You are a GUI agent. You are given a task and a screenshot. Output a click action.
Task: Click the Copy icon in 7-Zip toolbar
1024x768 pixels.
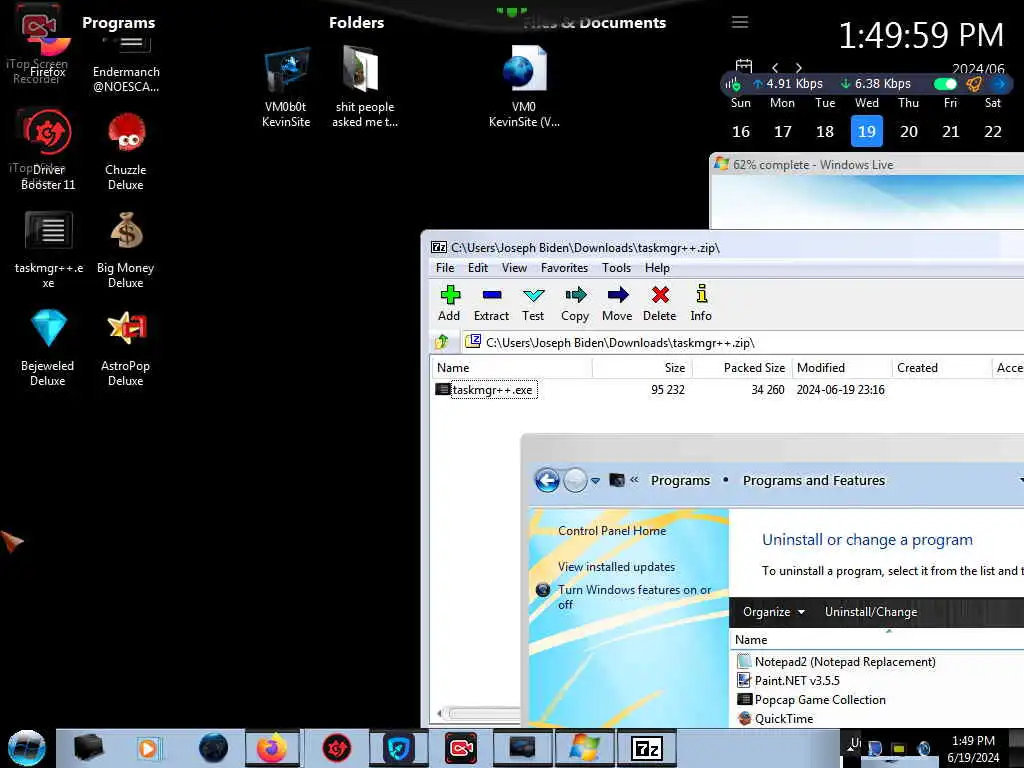point(575,303)
